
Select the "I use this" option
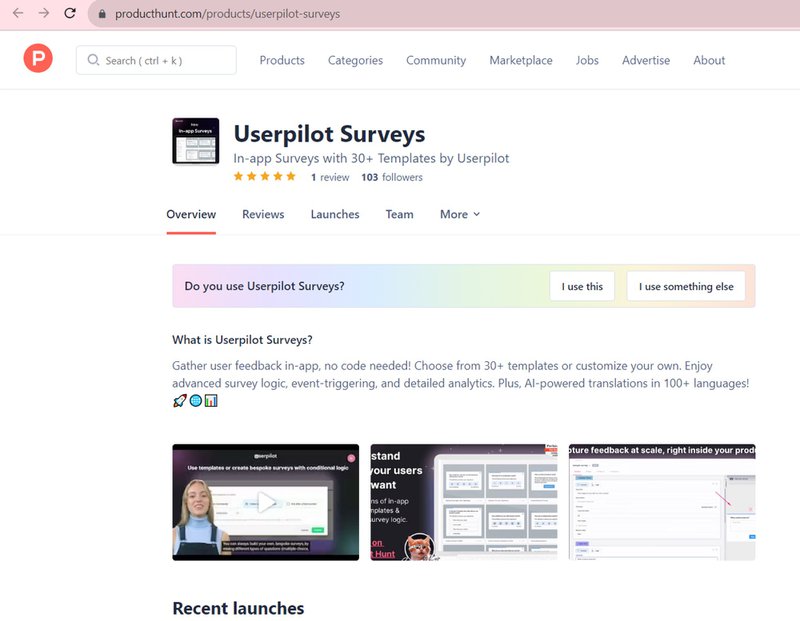pos(582,286)
